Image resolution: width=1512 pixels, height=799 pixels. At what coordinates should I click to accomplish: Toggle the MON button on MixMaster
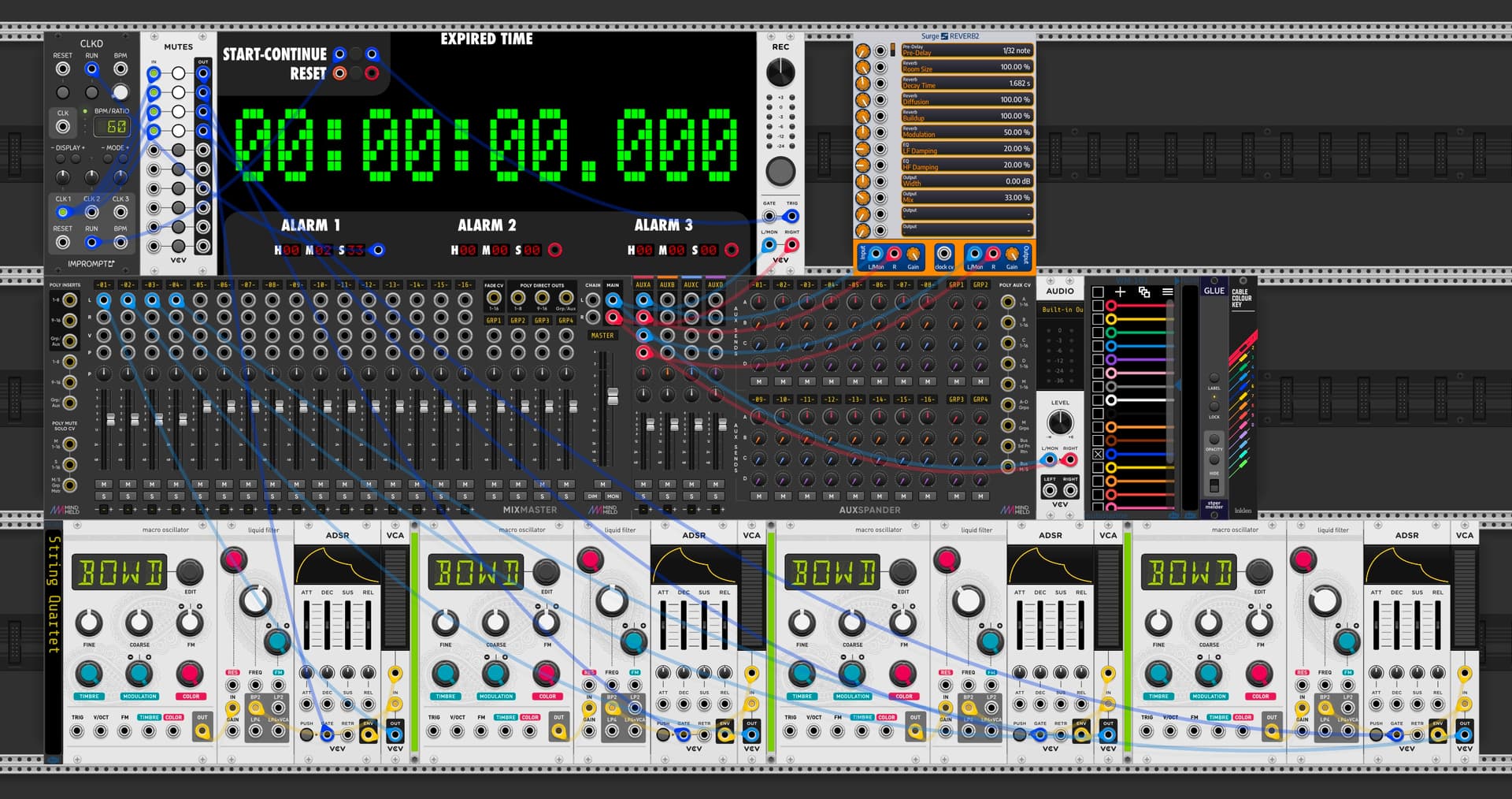[x=613, y=496]
